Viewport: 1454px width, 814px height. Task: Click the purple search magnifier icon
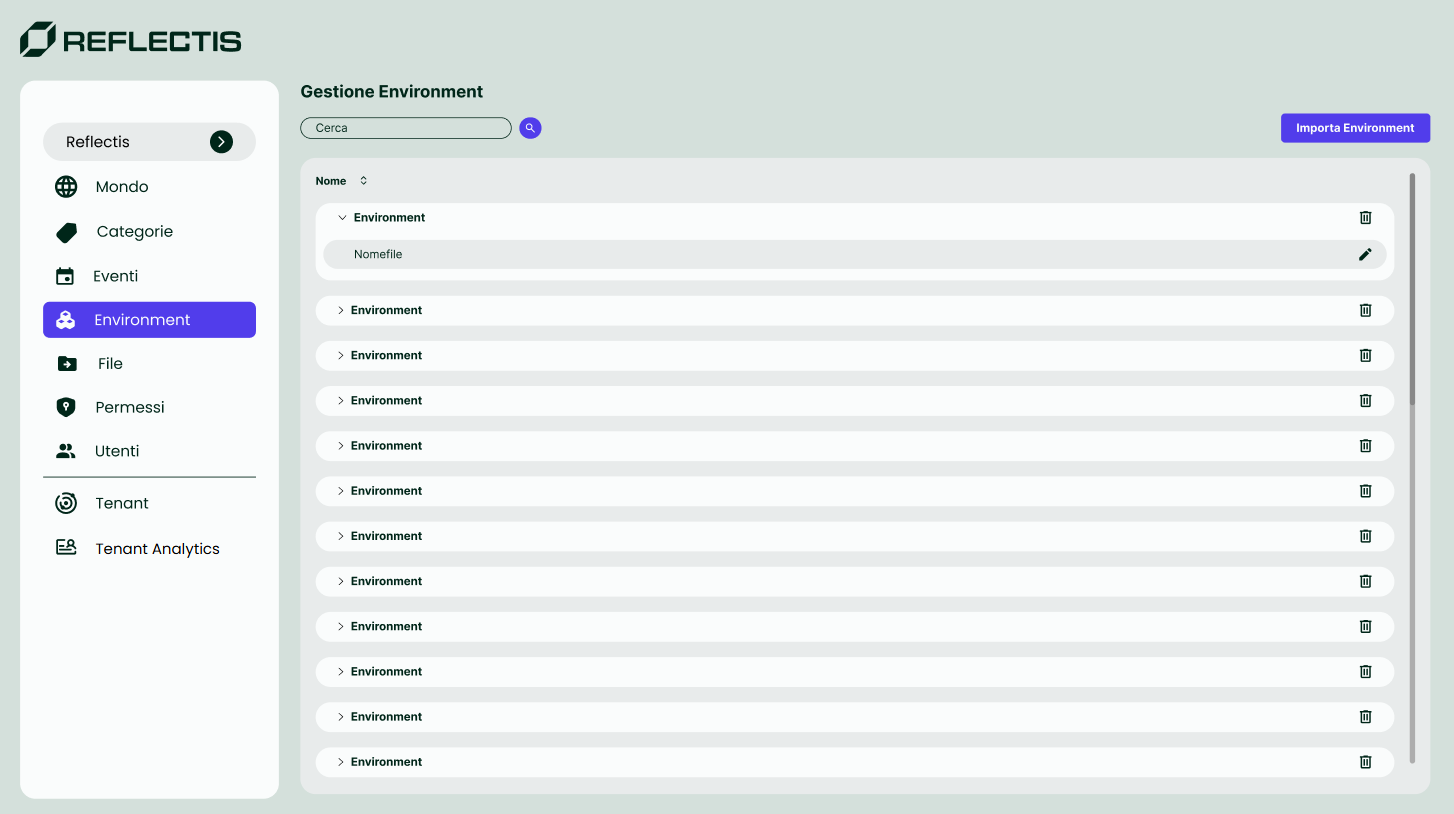point(530,128)
